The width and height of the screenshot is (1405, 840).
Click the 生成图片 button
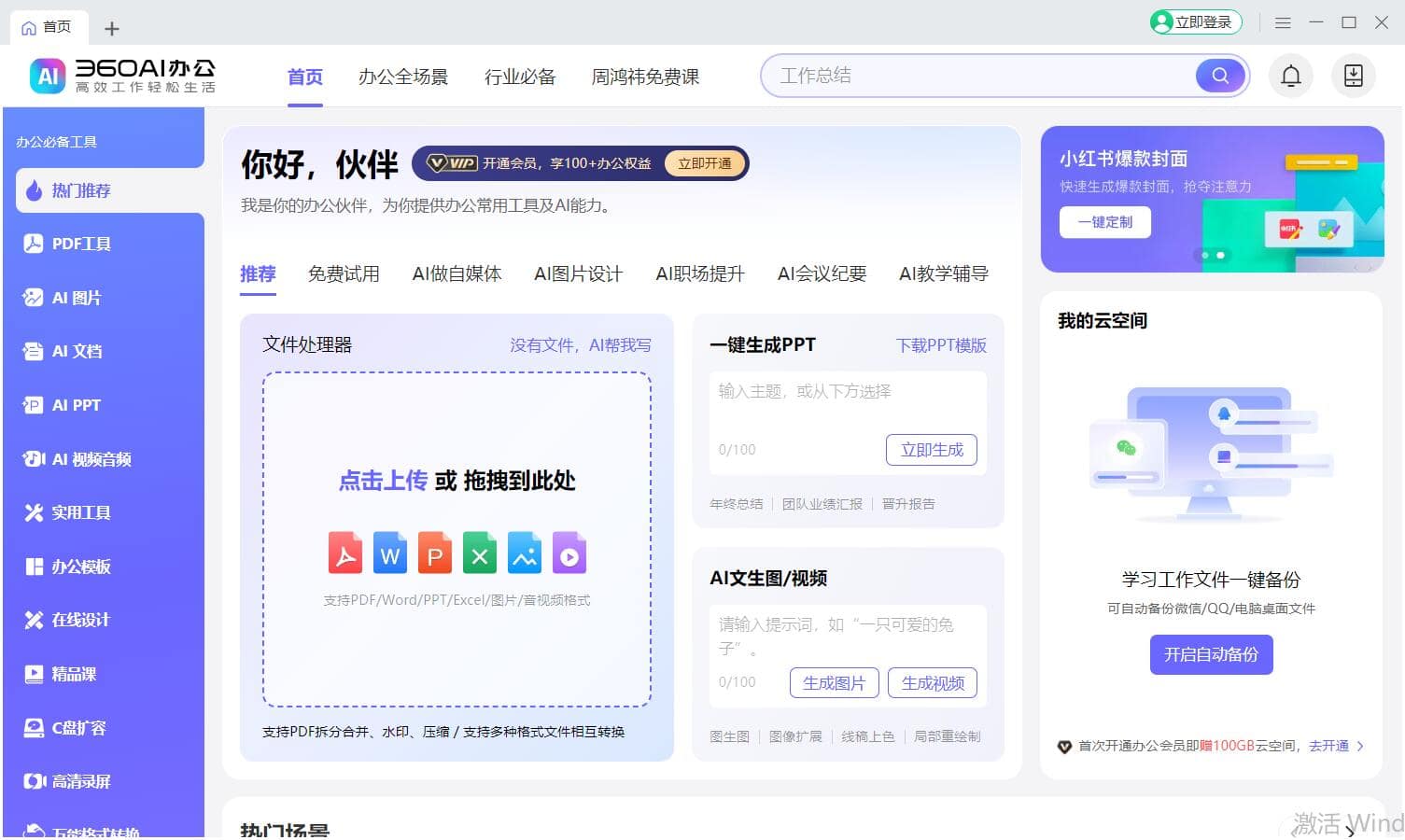point(835,683)
